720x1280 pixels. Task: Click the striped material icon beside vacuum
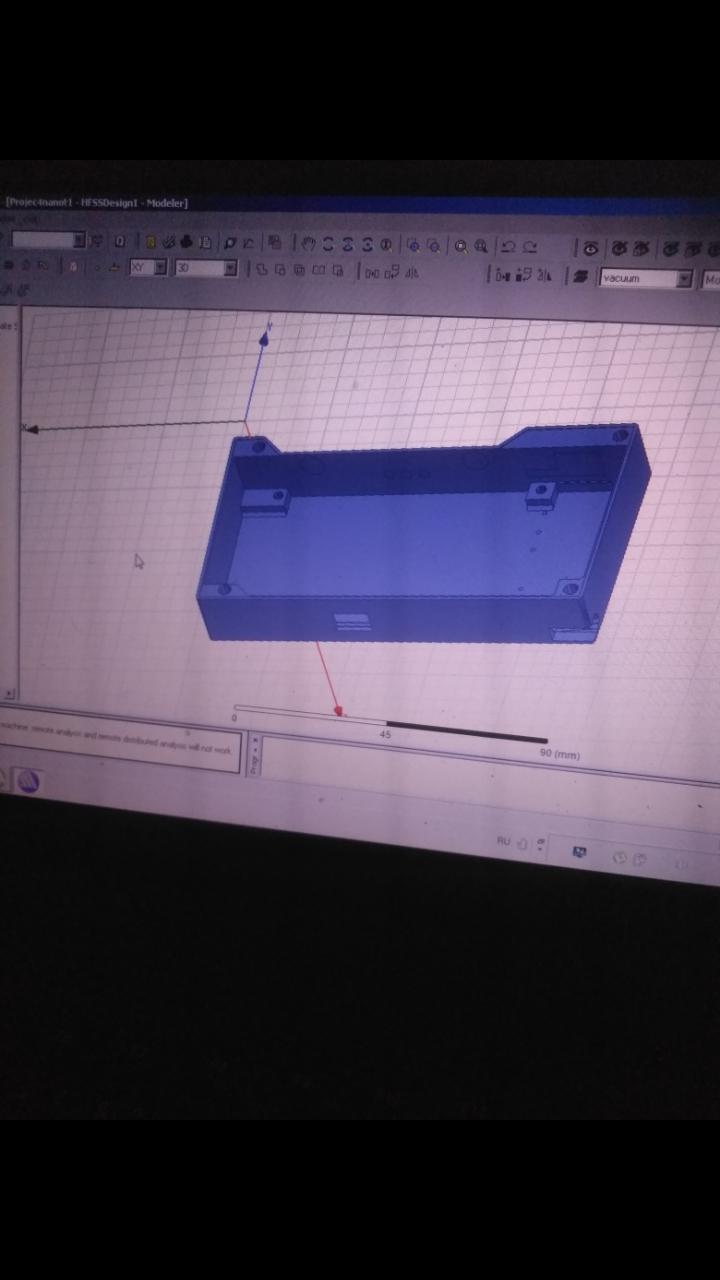(579, 277)
